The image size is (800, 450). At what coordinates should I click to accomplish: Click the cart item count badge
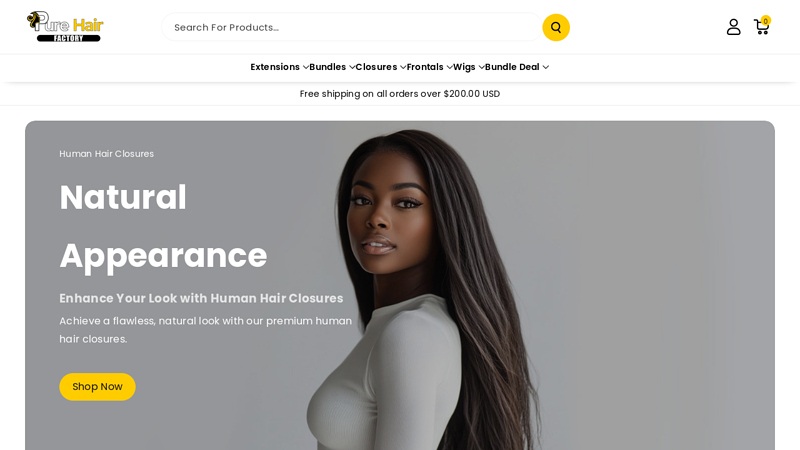765,21
